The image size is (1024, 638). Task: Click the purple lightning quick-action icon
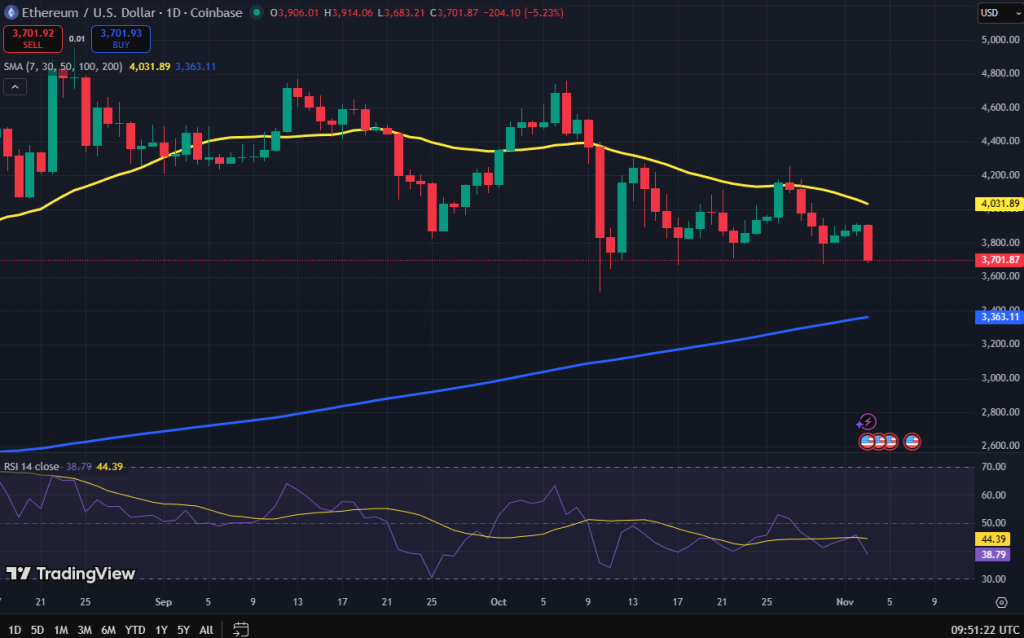(x=867, y=423)
